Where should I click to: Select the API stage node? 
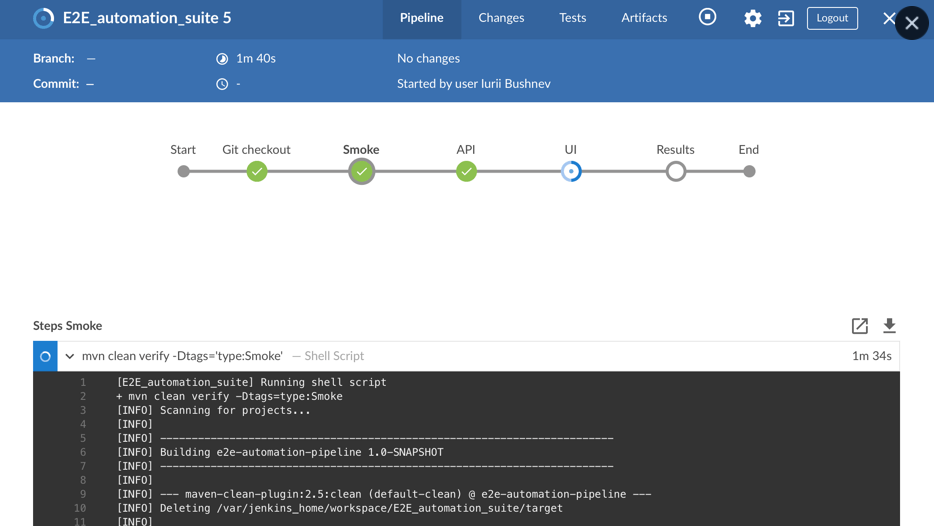tap(466, 171)
